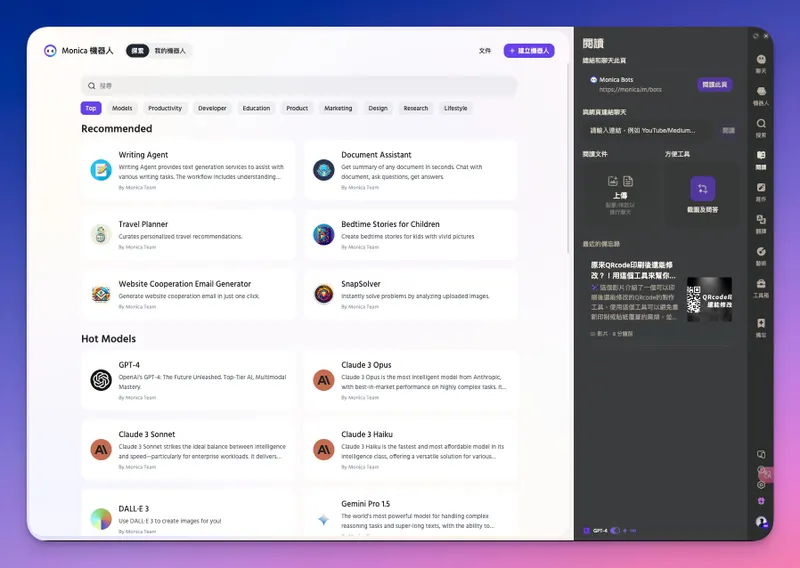The image size is (800, 568).
Task: Open the Writing Agent card title
Action: click(143, 155)
